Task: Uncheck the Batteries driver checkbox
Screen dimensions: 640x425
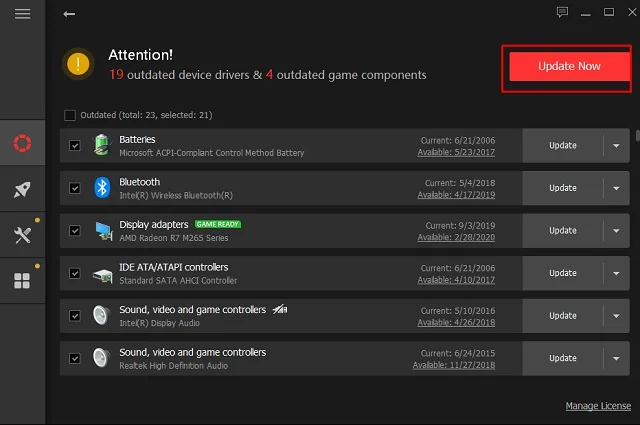Action: tap(75, 145)
